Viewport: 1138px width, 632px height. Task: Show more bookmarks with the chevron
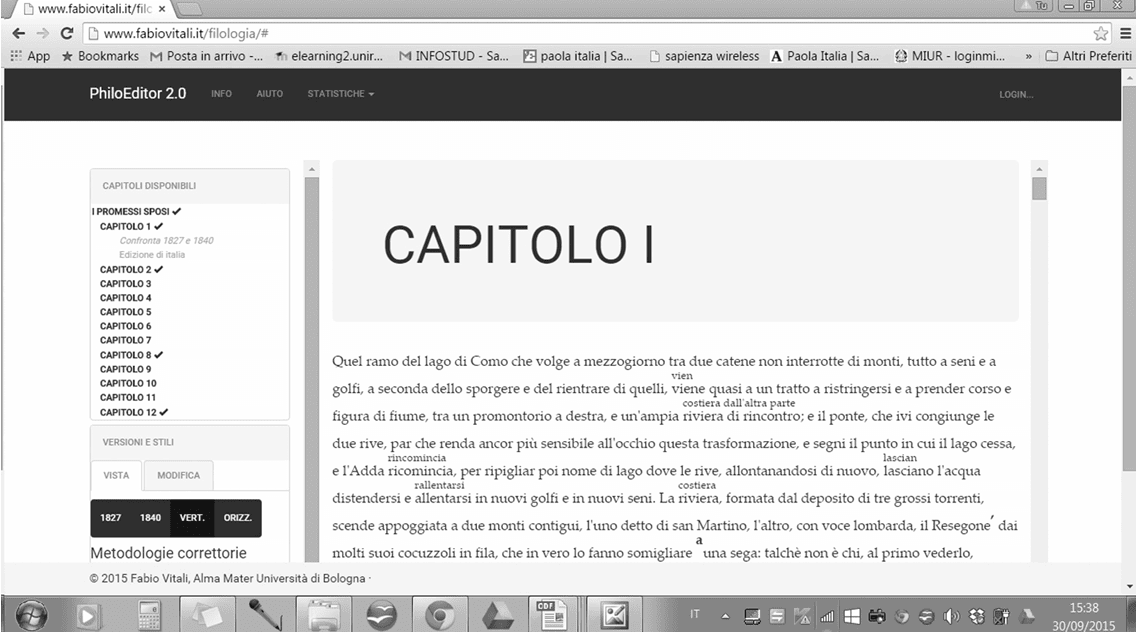coord(1028,56)
